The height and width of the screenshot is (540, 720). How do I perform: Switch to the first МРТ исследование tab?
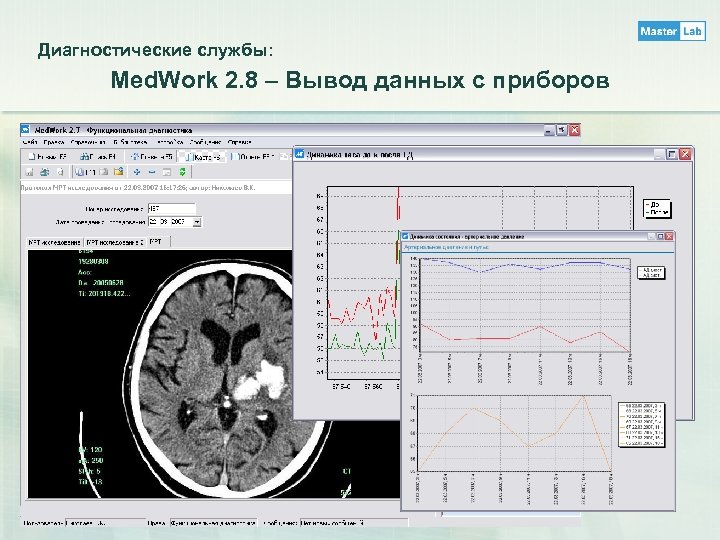(55, 242)
